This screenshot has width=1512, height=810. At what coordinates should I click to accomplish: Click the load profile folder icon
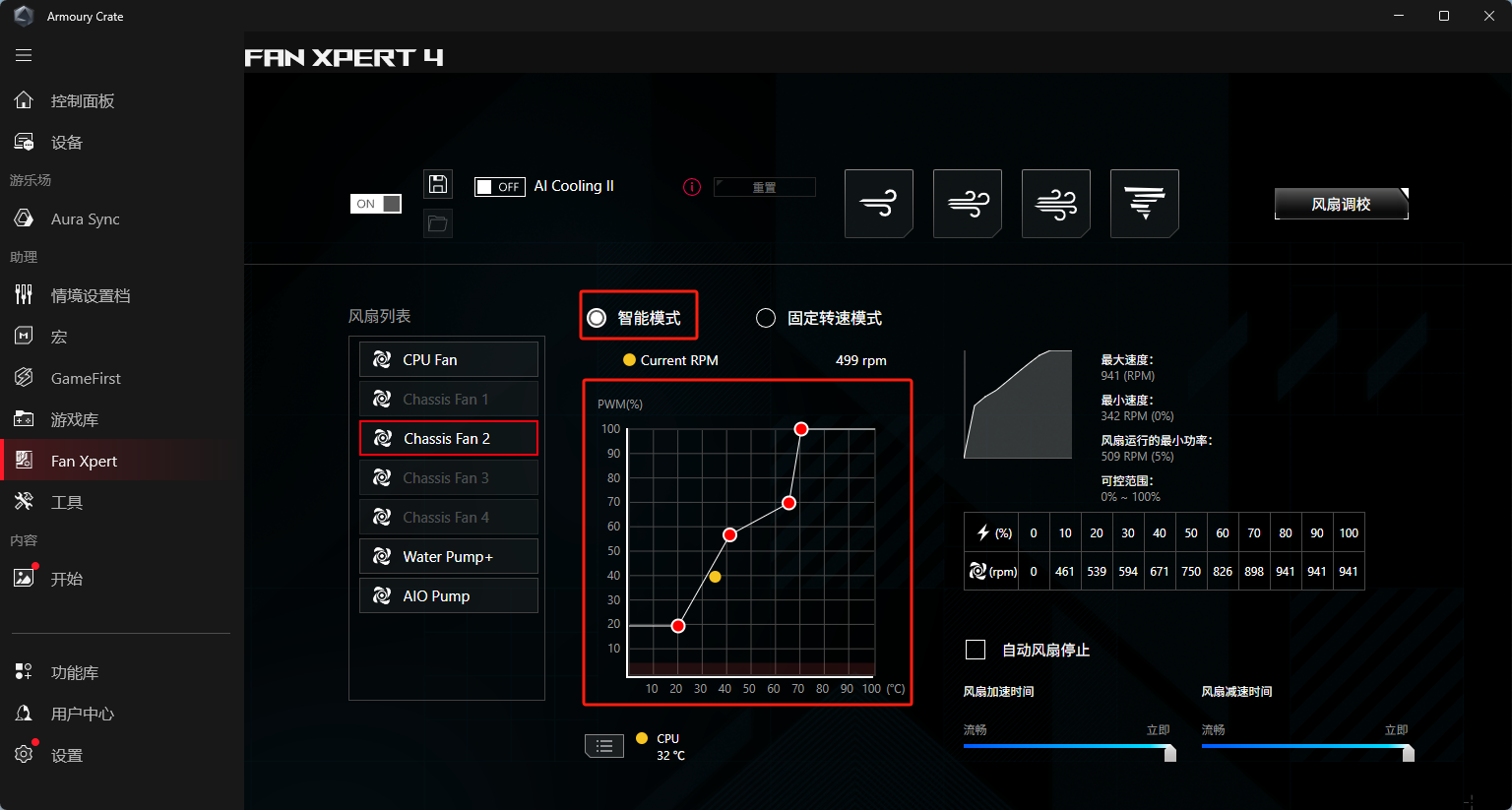click(x=438, y=223)
